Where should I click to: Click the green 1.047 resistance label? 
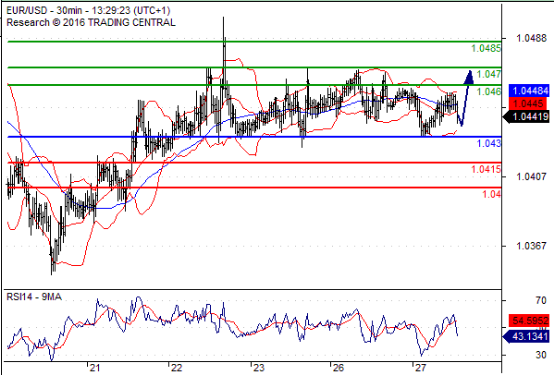point(489,74)
